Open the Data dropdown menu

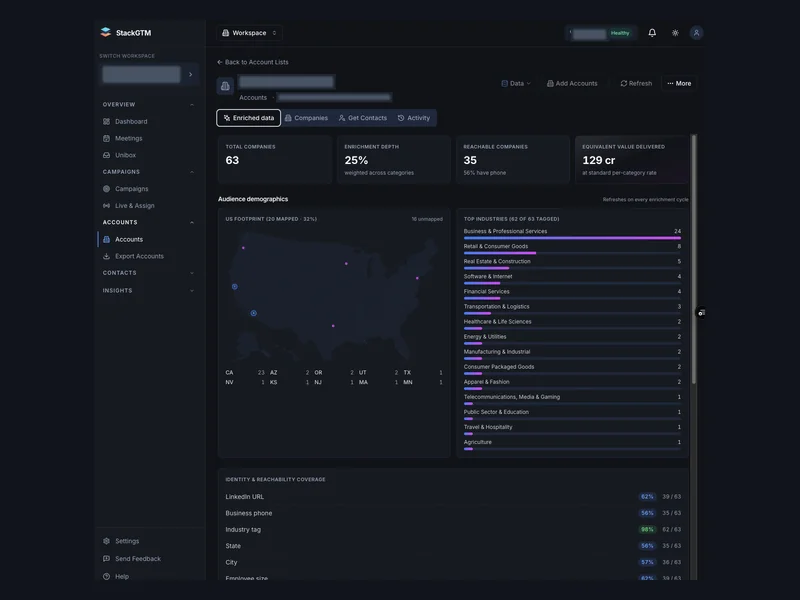click(x=516, y=83)
